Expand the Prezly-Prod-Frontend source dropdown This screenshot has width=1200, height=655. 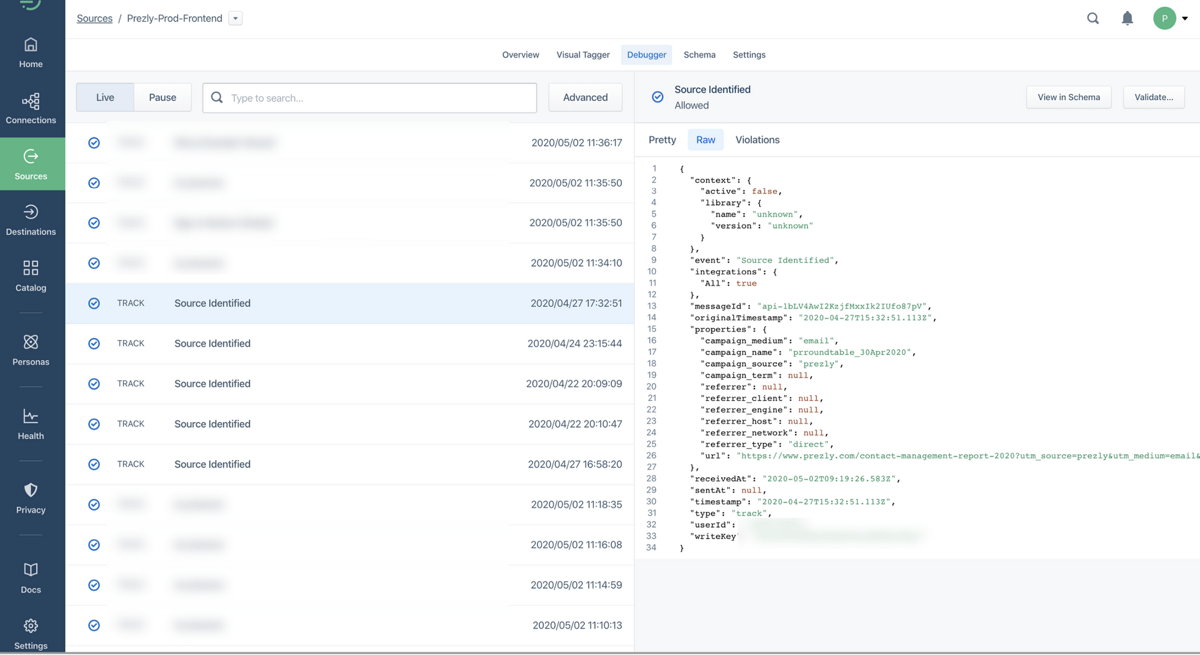235,18
